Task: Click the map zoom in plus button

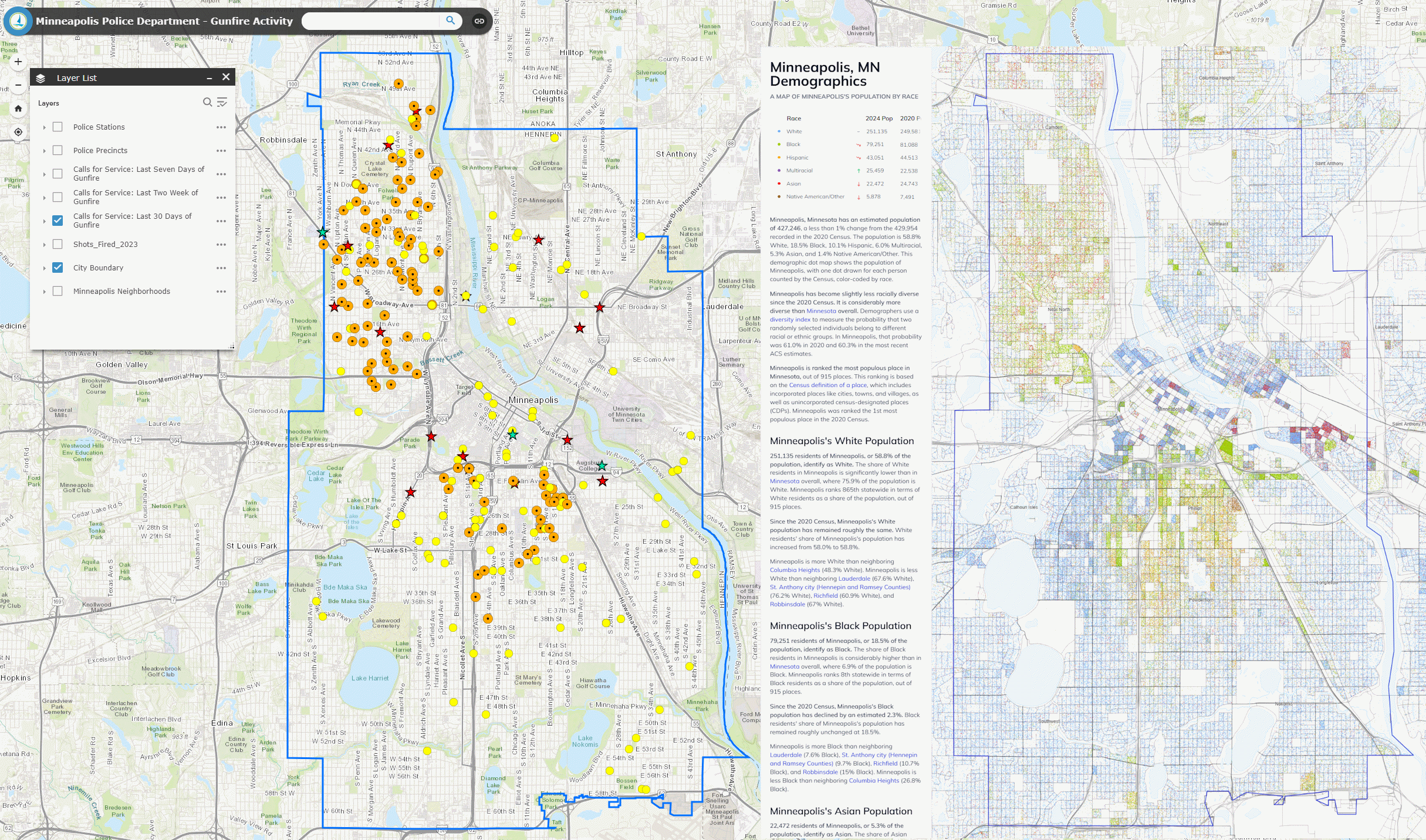Action: (18, 62)
